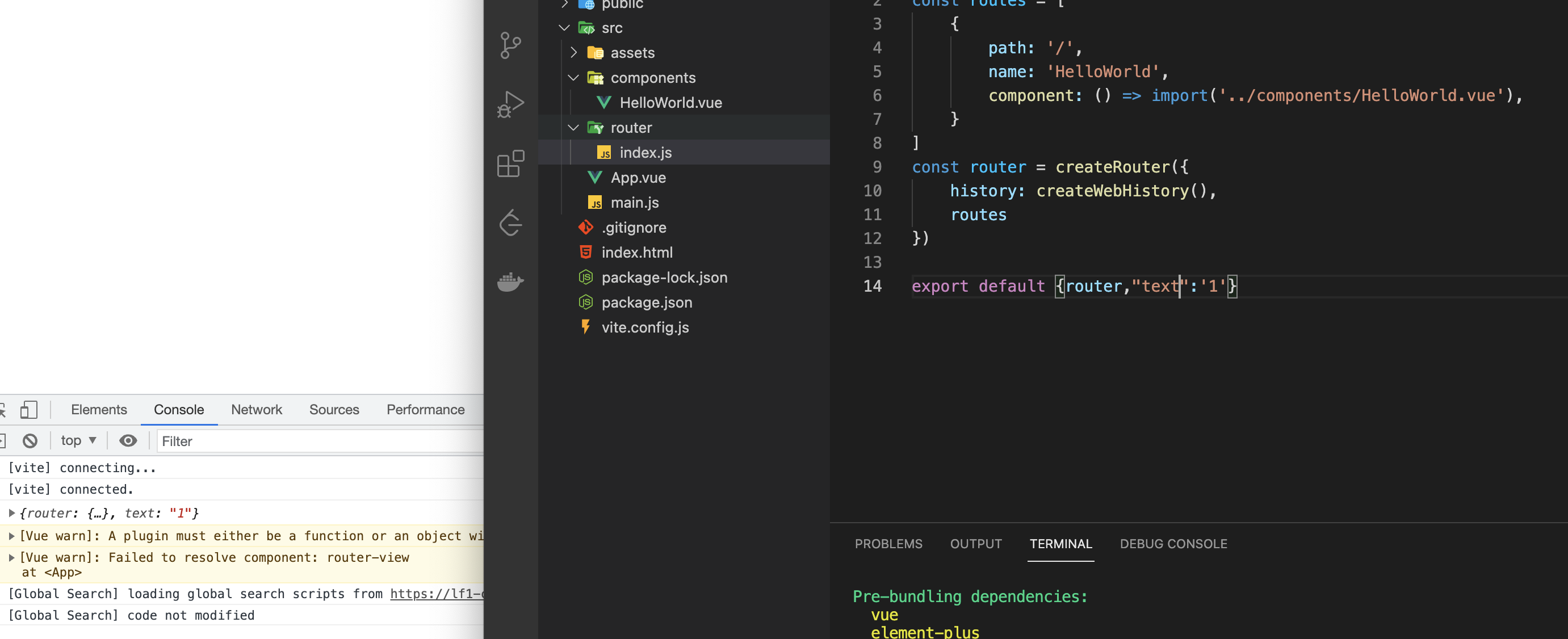This screenshot has width=1568, height=639.
Task: Open the Run and Debug icon
Action: [510, 104]
